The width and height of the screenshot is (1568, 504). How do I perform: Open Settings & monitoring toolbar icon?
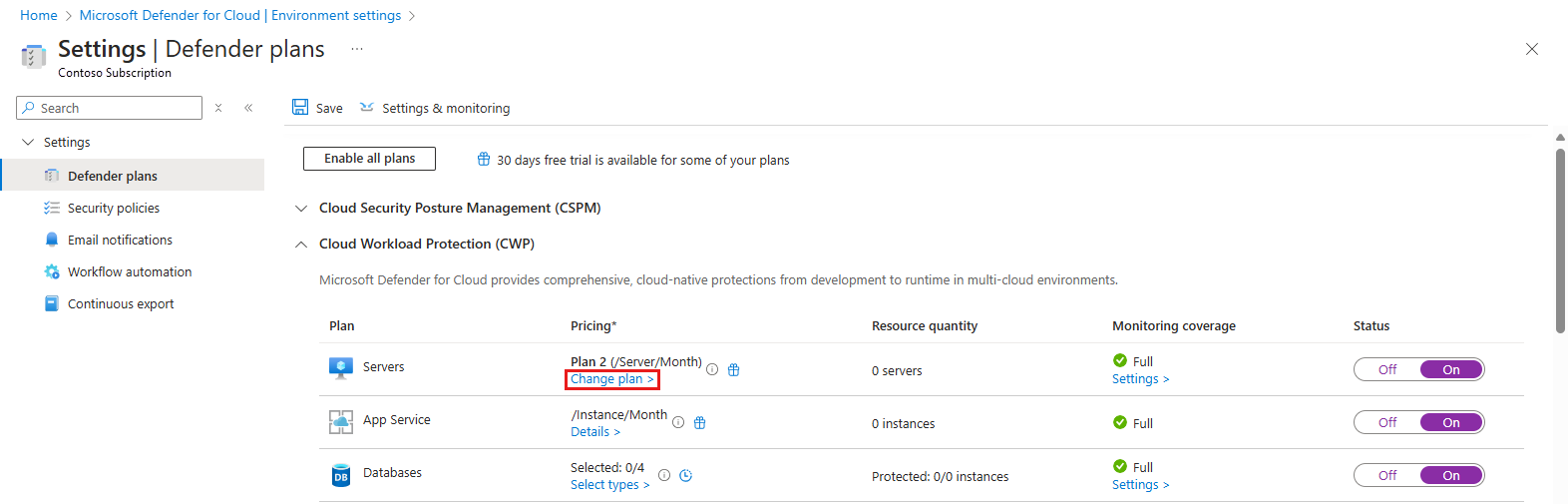[367, 107]
